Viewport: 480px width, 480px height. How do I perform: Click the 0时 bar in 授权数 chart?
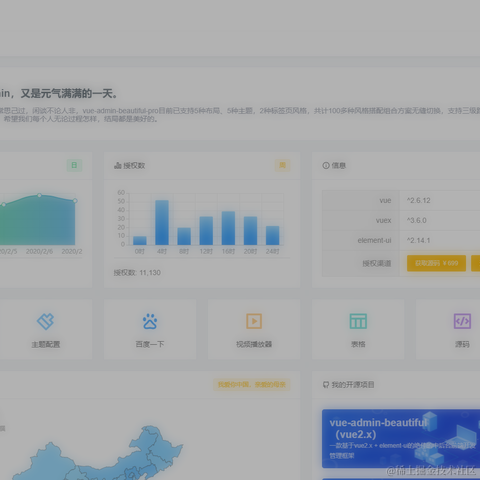point(140,241)
